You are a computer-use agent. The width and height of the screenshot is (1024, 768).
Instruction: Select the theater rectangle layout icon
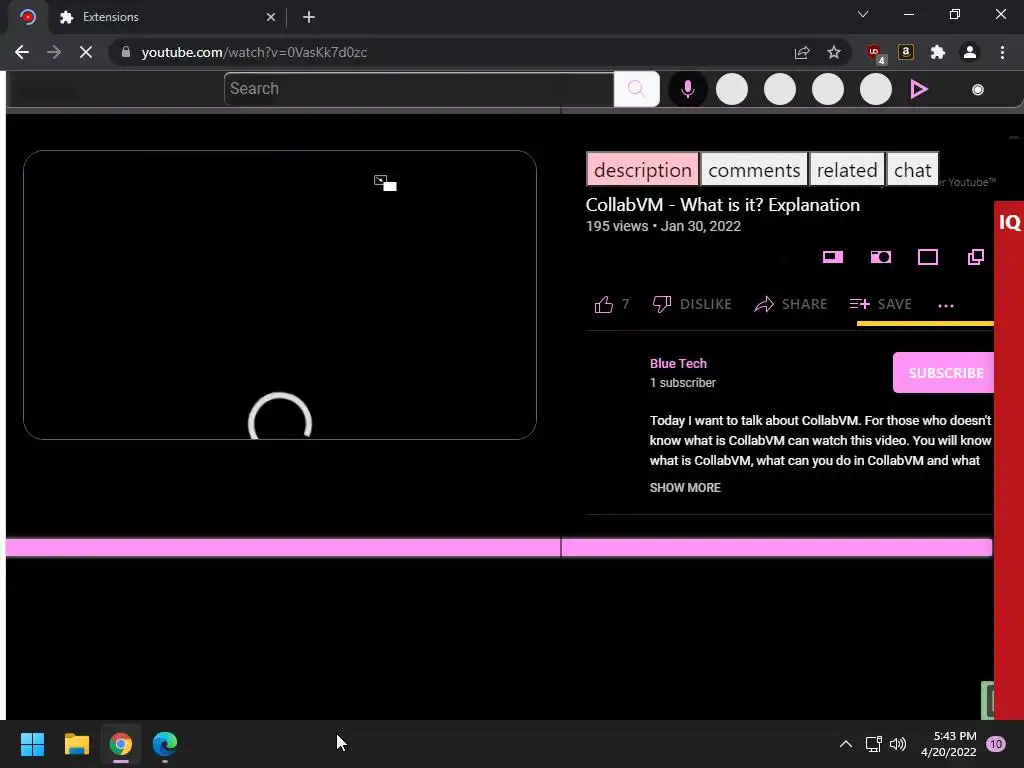click(x=928, y=257)
